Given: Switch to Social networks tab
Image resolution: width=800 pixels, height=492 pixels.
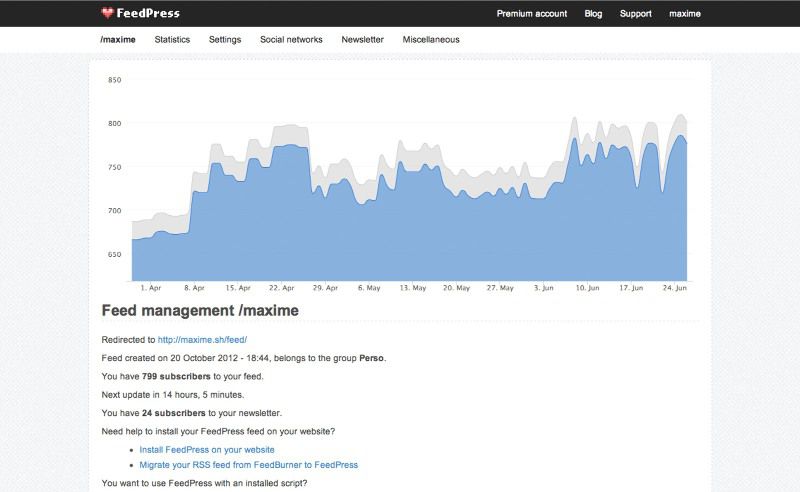Looking at the screenshot, I should (x=291, y=40).
